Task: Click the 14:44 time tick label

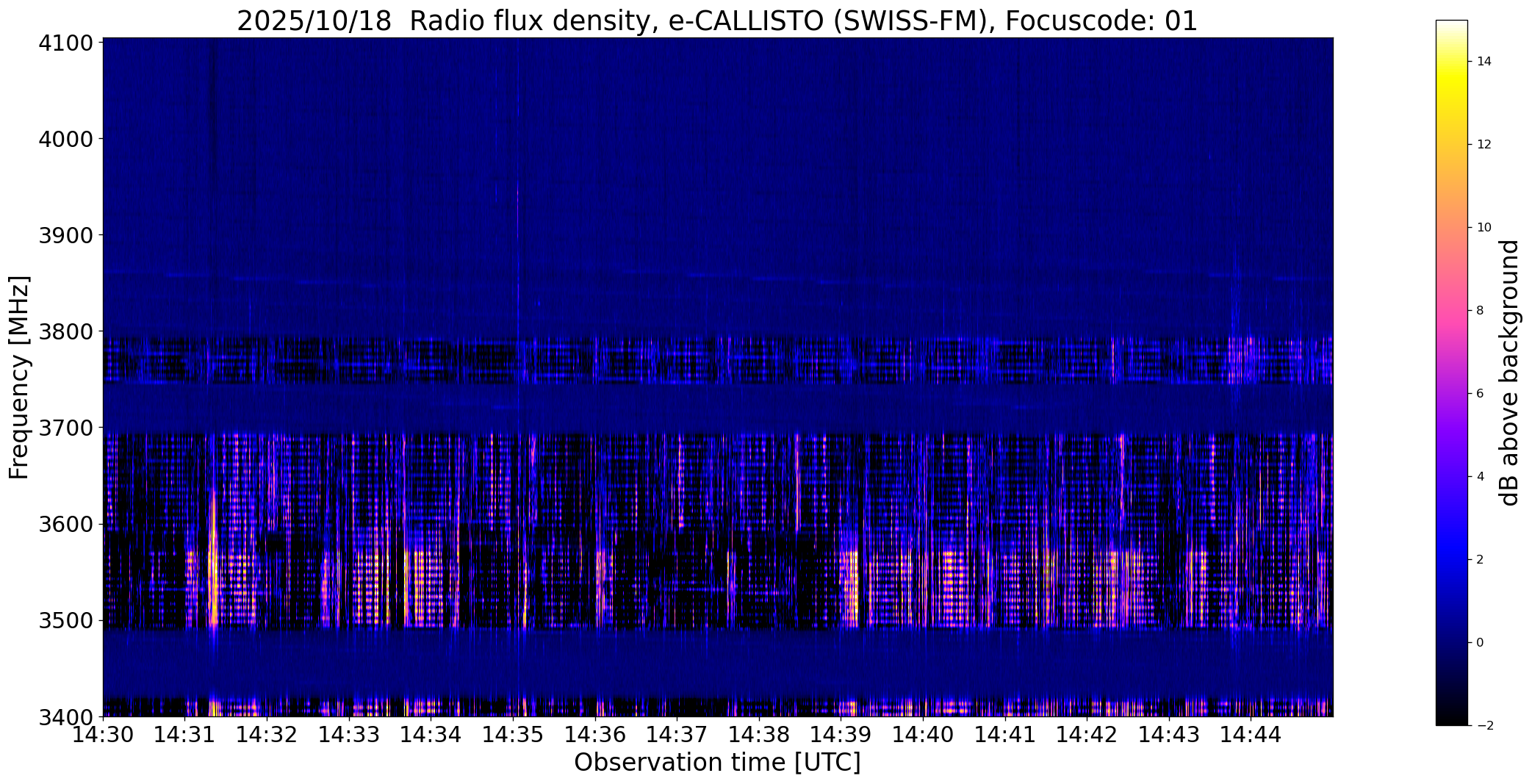Action: point(1252,734)
